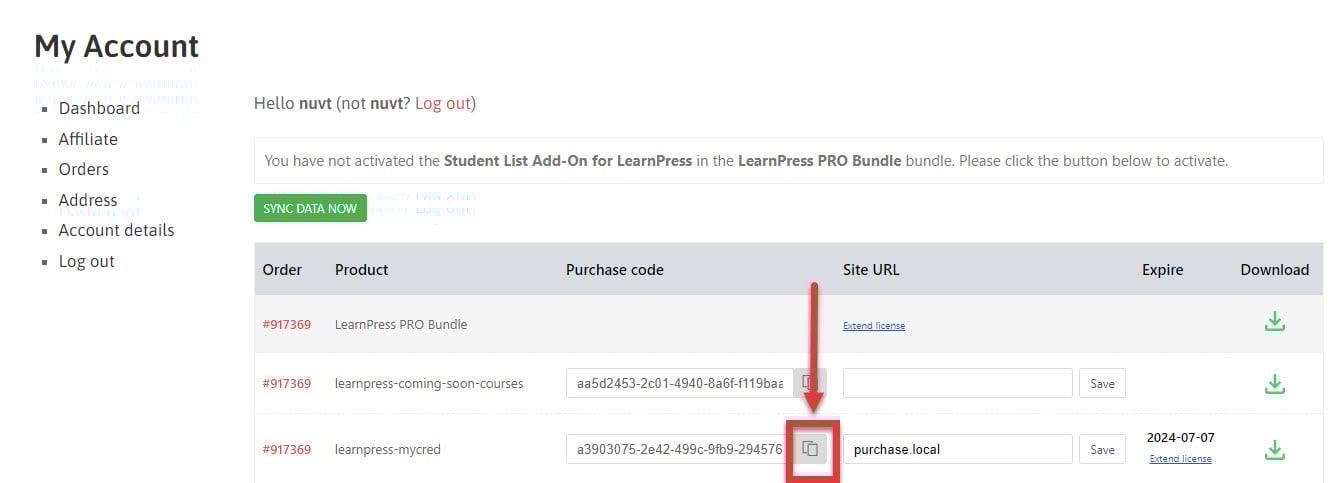1343x483 pixels.
Task: Save the purchase.local site URL
Action: pos(1102,449)
